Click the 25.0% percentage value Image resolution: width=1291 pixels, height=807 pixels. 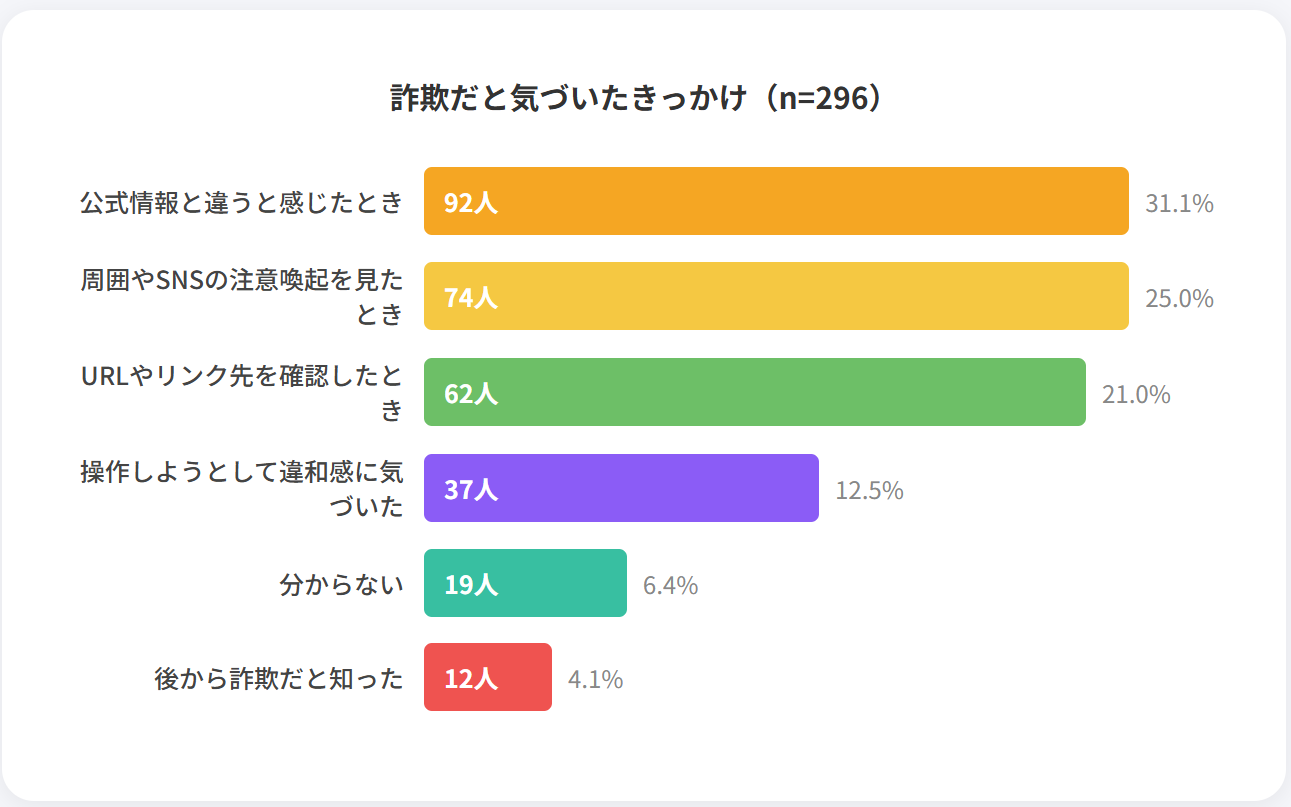tap(1179, 298)
